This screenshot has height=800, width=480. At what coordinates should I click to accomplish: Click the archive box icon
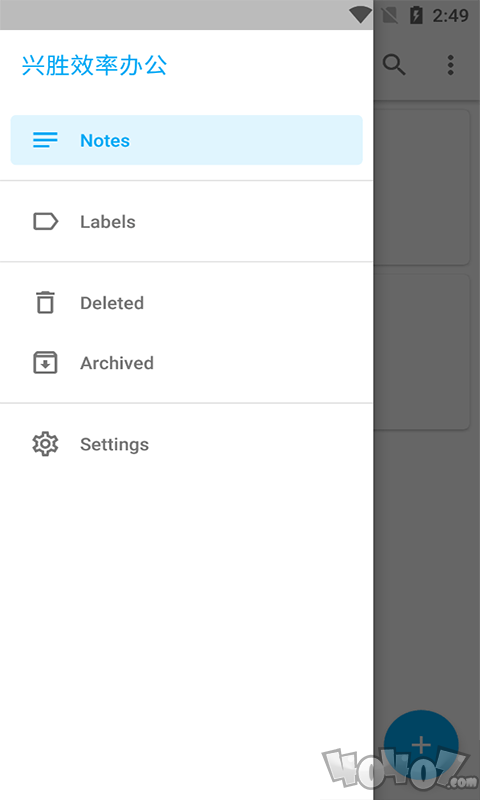click(45, 363)
